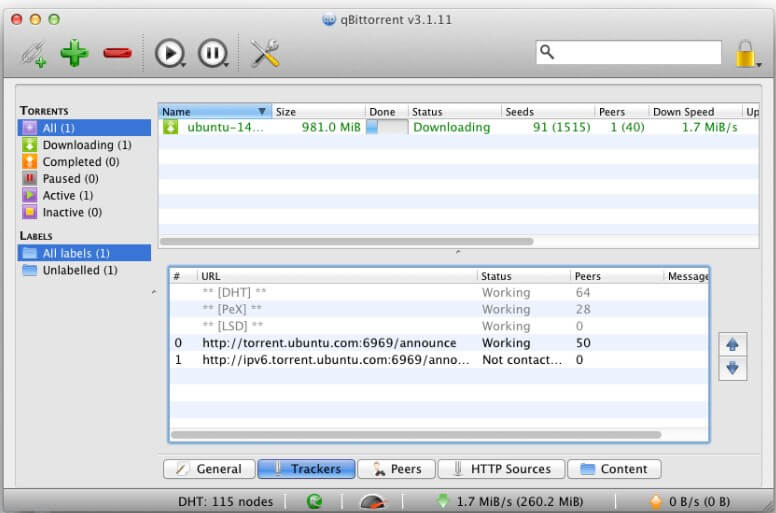Click the Unlabelled folder icon
The width and height of the screenshot is (776, 513).
(x=30, y=270)
